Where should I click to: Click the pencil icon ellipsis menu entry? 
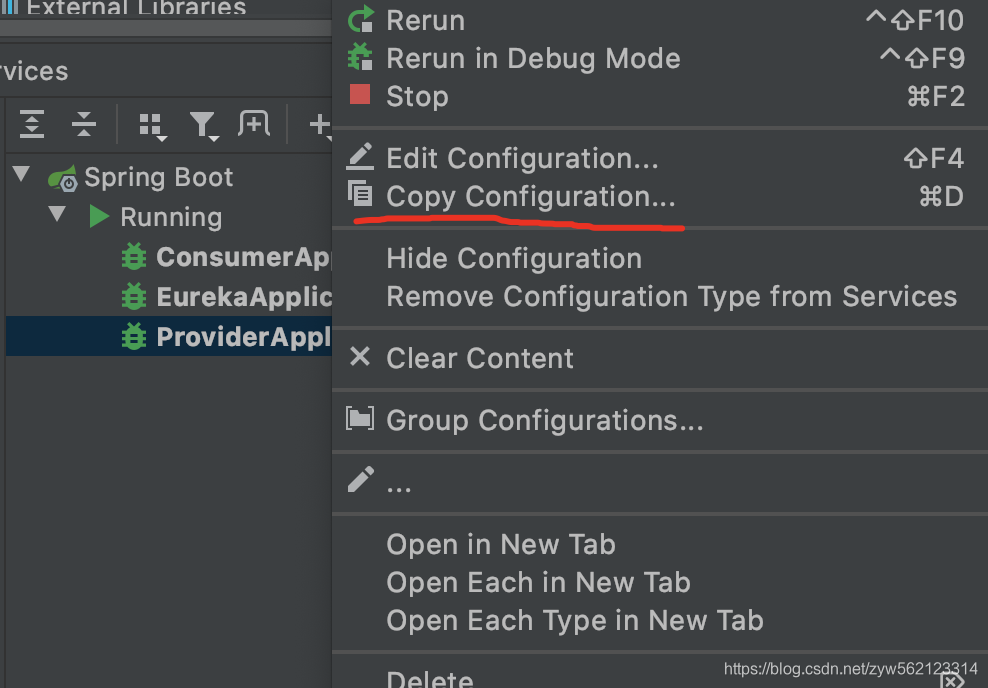[x=660, y=482]
